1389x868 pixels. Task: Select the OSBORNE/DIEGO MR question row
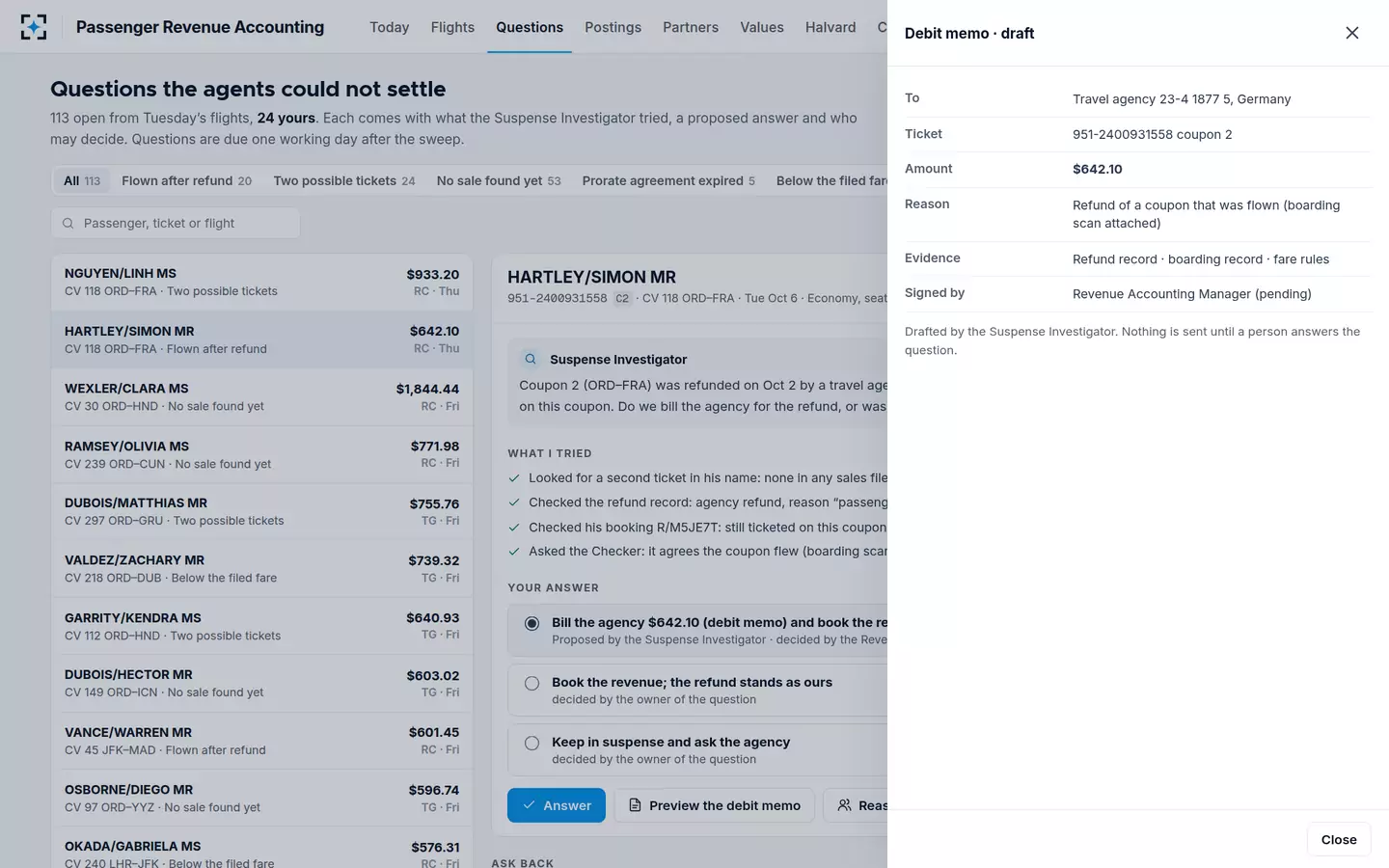[x=262, y=798]
